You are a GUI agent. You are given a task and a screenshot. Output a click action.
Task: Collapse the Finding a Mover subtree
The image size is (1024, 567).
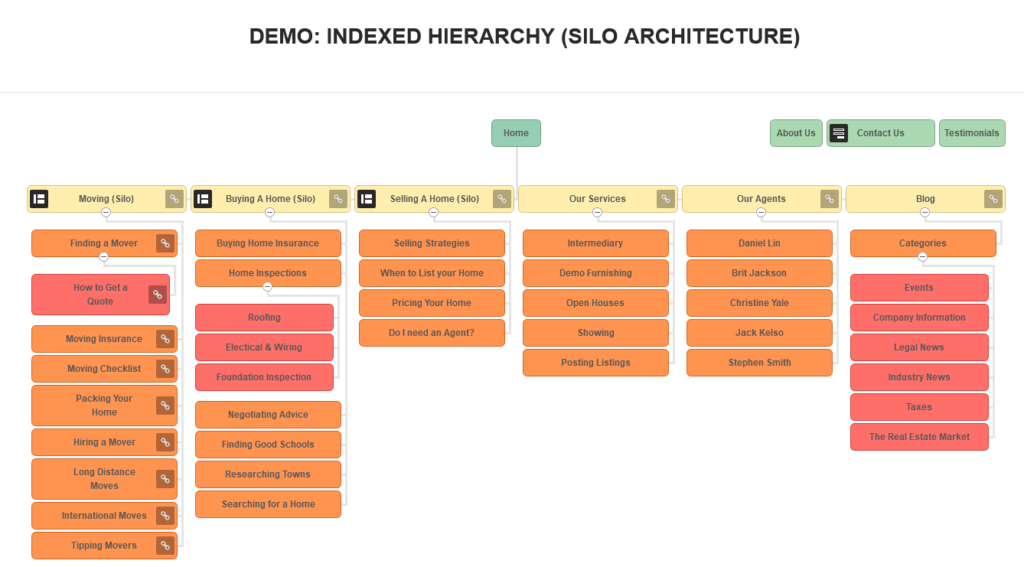[x=104, y=257]
